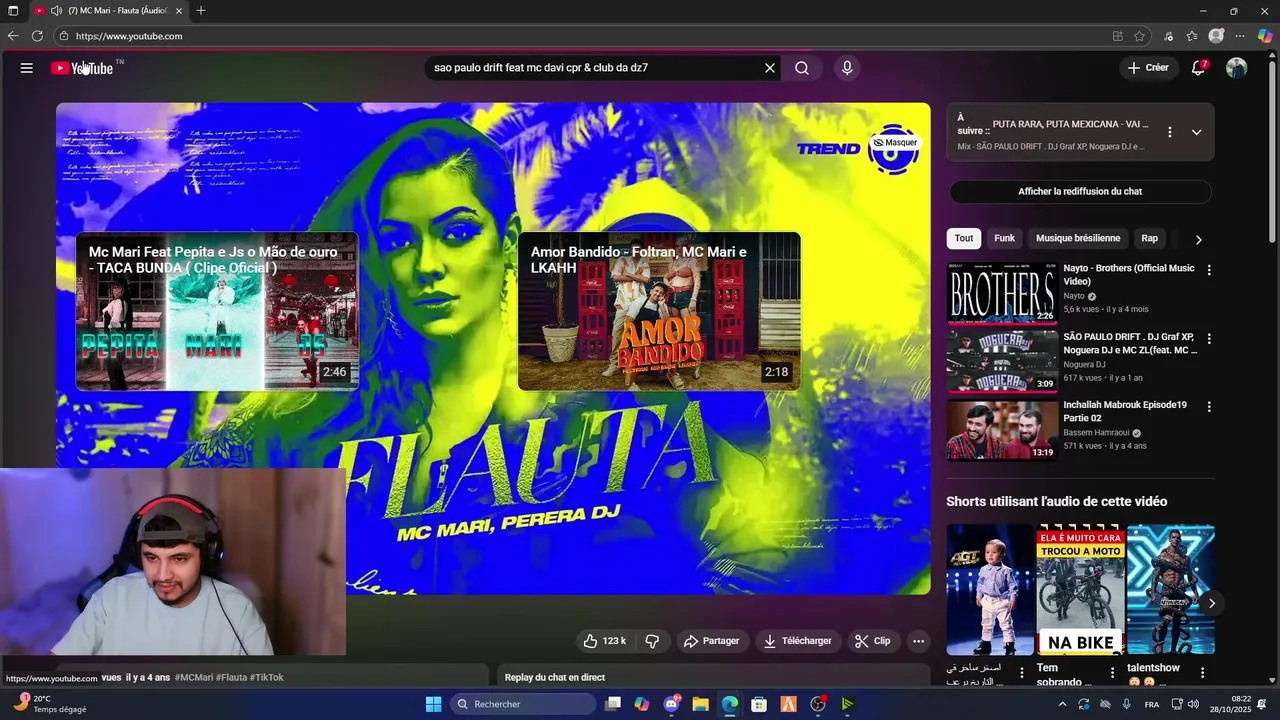Go to the YouTube home logo
This screenshot has width=1280, height=720.
click(82, 68)
